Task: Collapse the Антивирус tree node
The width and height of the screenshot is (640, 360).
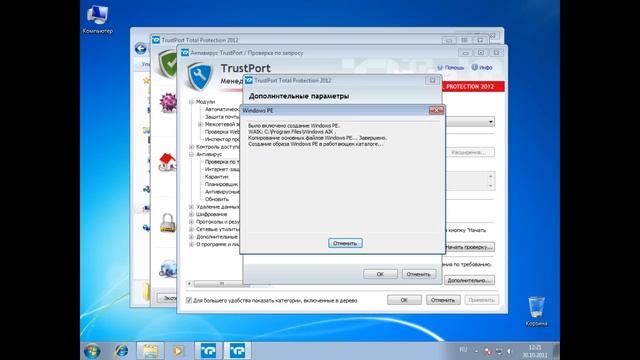Action: pyautogui.click(x=191, y=154)
